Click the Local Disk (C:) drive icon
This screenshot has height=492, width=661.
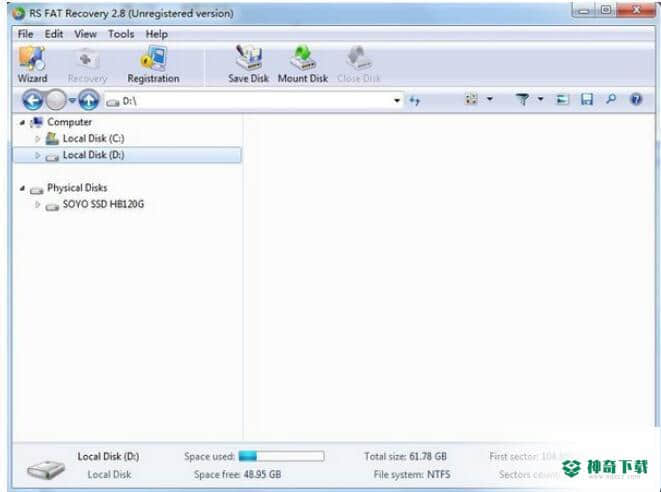click(52, 138)
